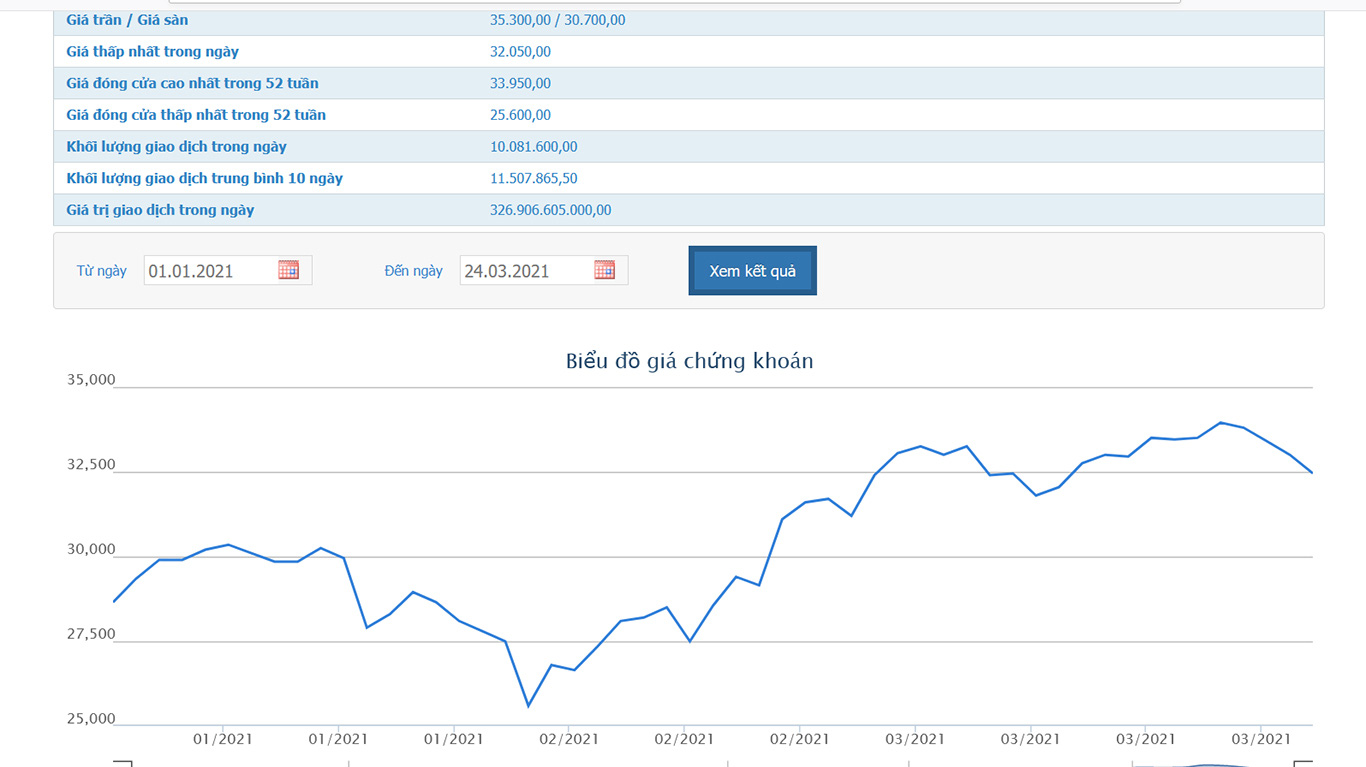Click the 35,000 y-axis label
This screenshot has height=767, width=1366.
(91, 380)
